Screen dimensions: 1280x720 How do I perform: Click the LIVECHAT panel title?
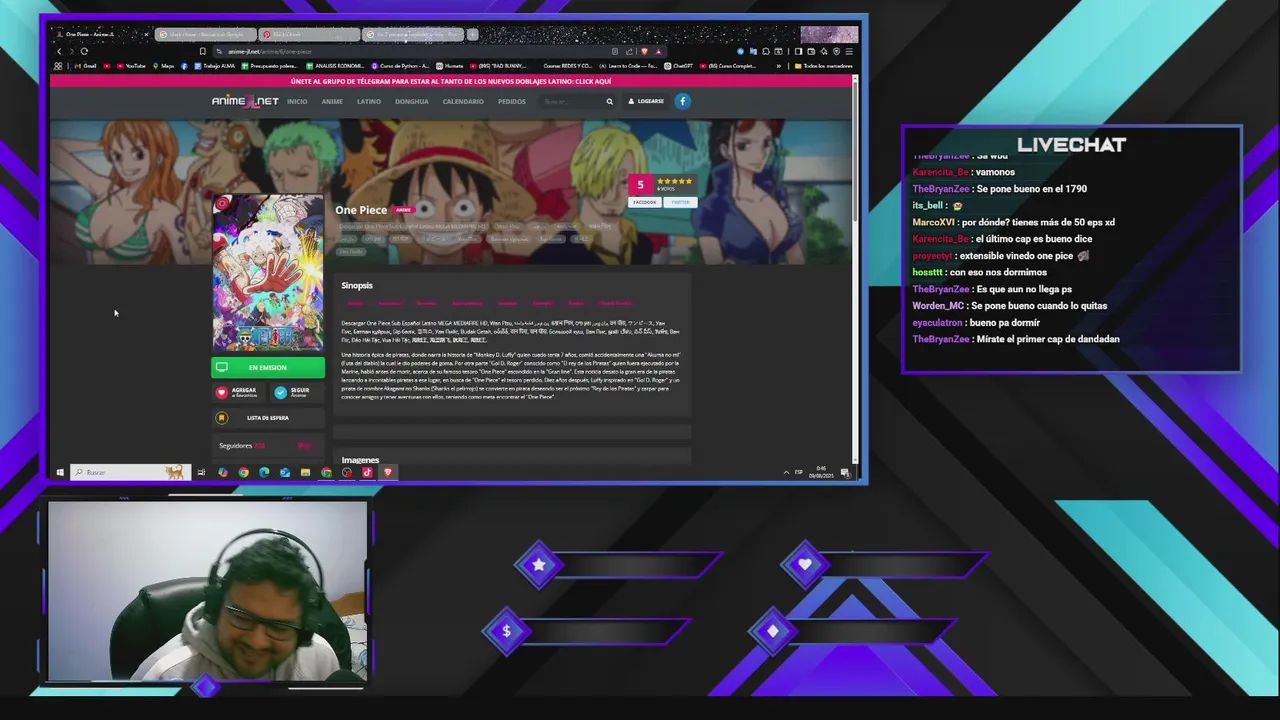click(1071, 145)
